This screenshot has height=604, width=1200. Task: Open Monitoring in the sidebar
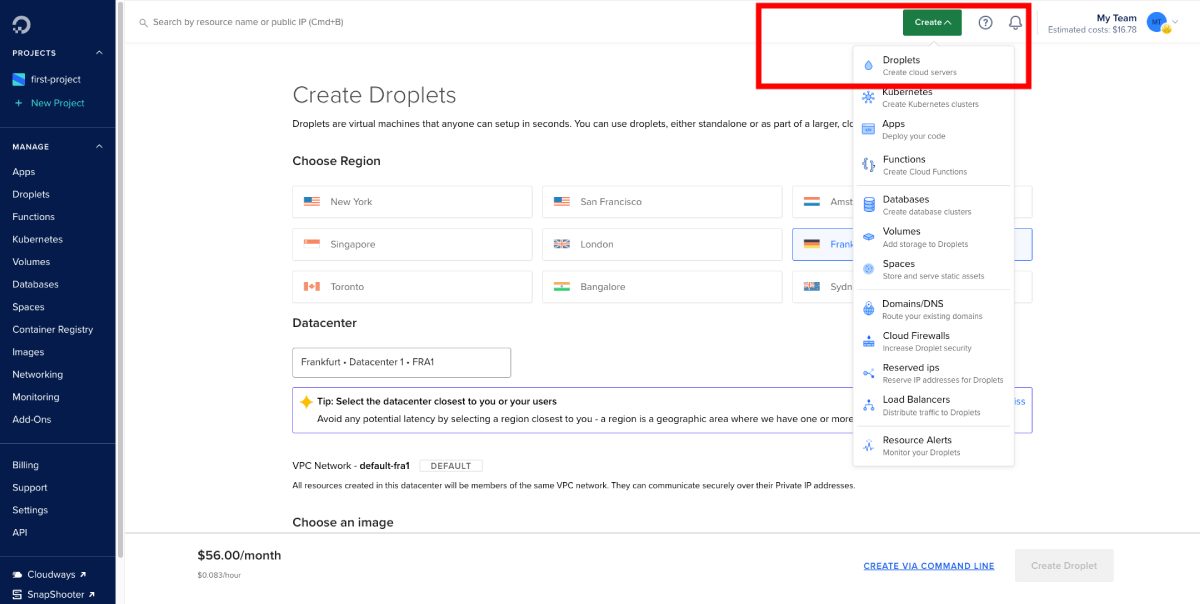click(36, 397)
